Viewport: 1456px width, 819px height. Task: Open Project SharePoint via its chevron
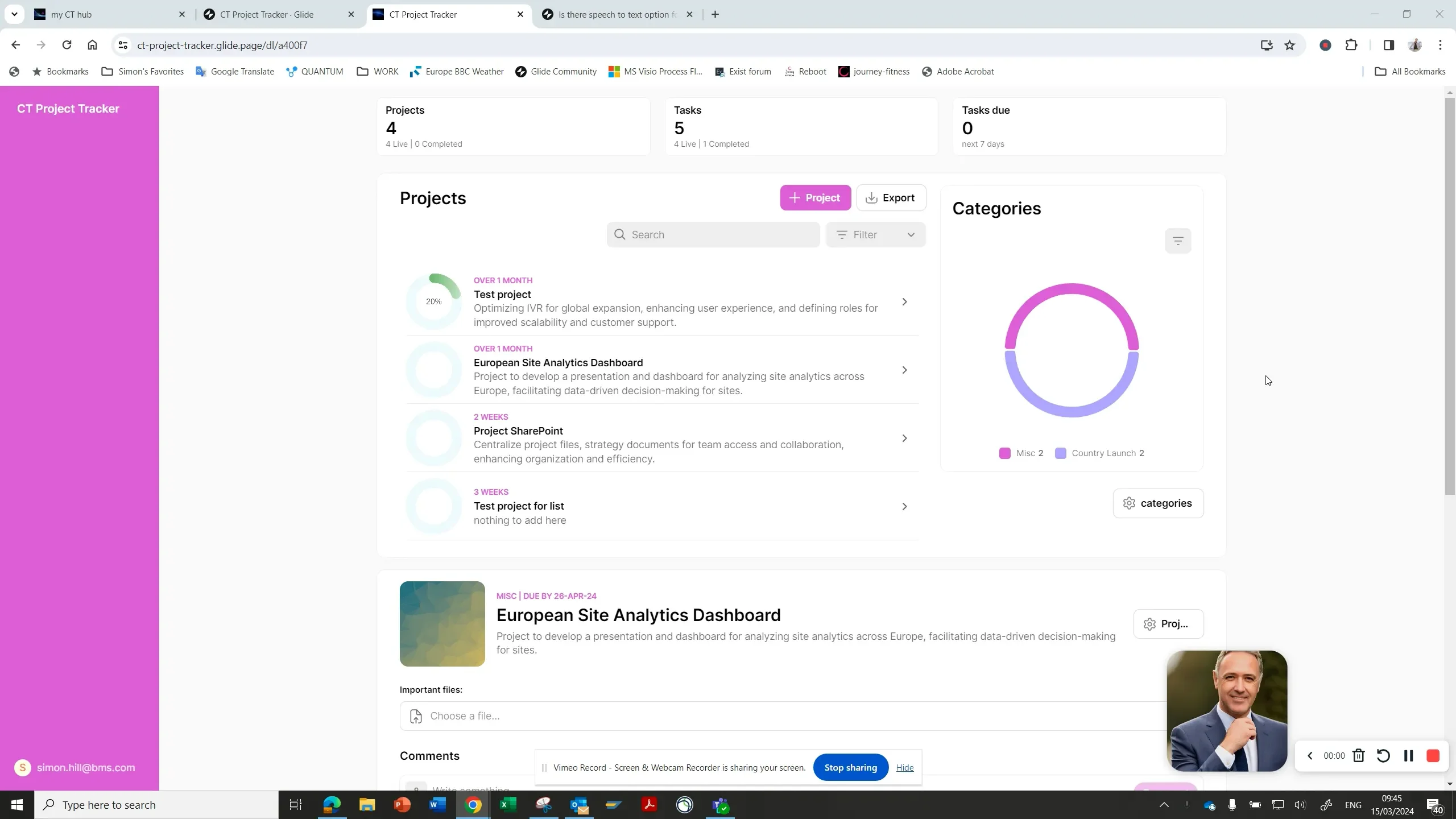pyautogui.click(x=904, y=438)
